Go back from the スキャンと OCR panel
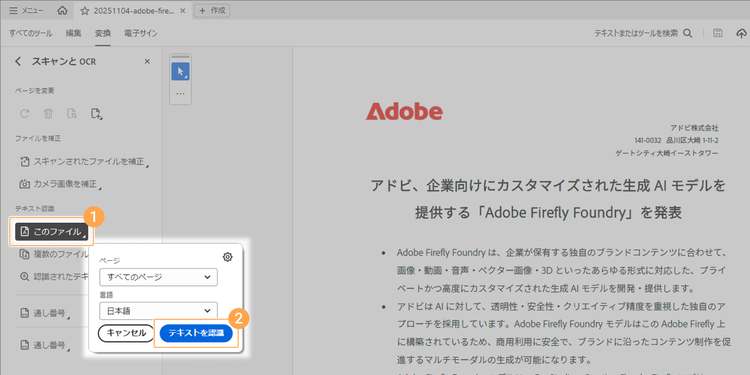 point(18,61)
